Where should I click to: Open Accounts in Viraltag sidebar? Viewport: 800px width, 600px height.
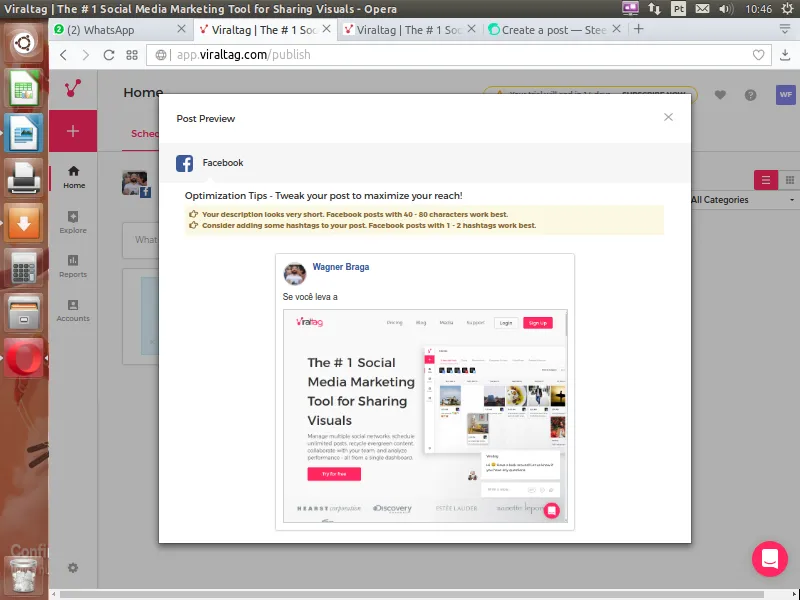(73, 310)
